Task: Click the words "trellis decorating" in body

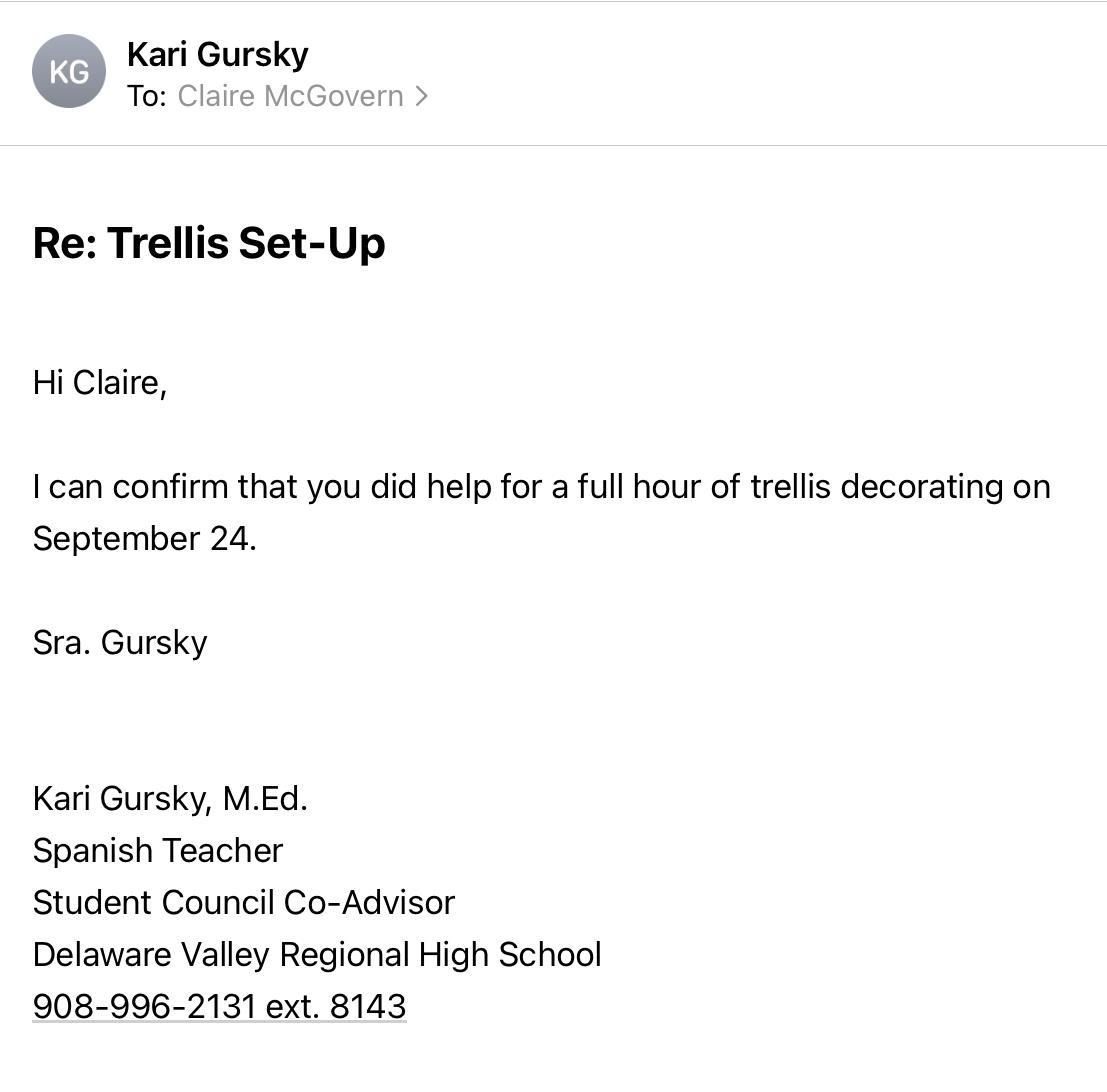Action: pos(870,487)
